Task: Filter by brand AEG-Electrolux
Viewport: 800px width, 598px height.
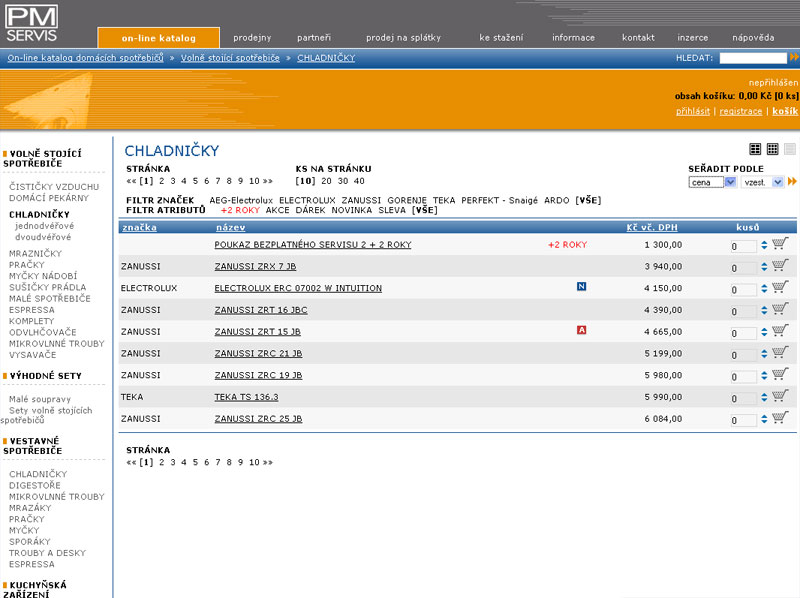Action: (241, 201)
